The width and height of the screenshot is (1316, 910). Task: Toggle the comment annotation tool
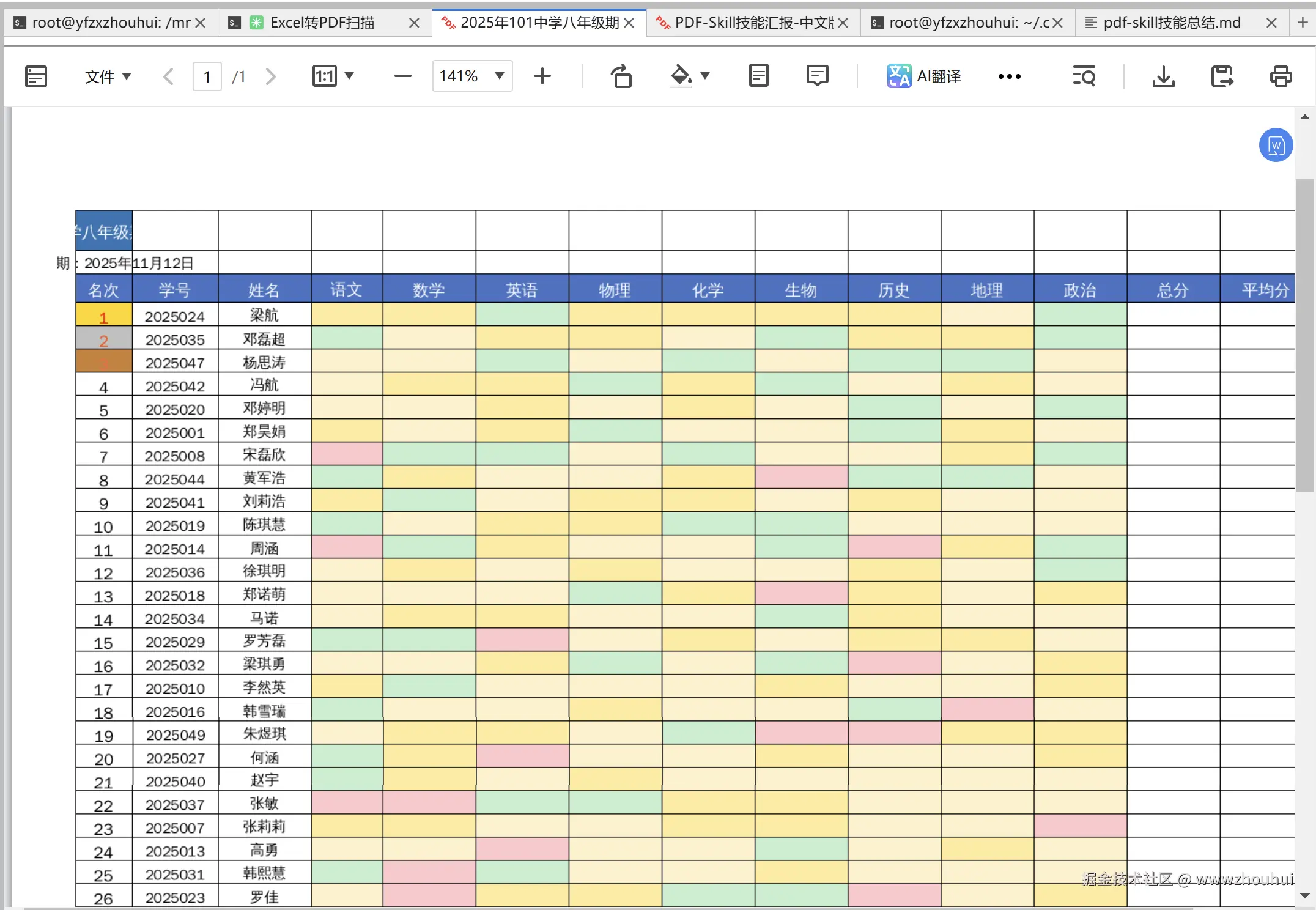(x=817, y=76)
